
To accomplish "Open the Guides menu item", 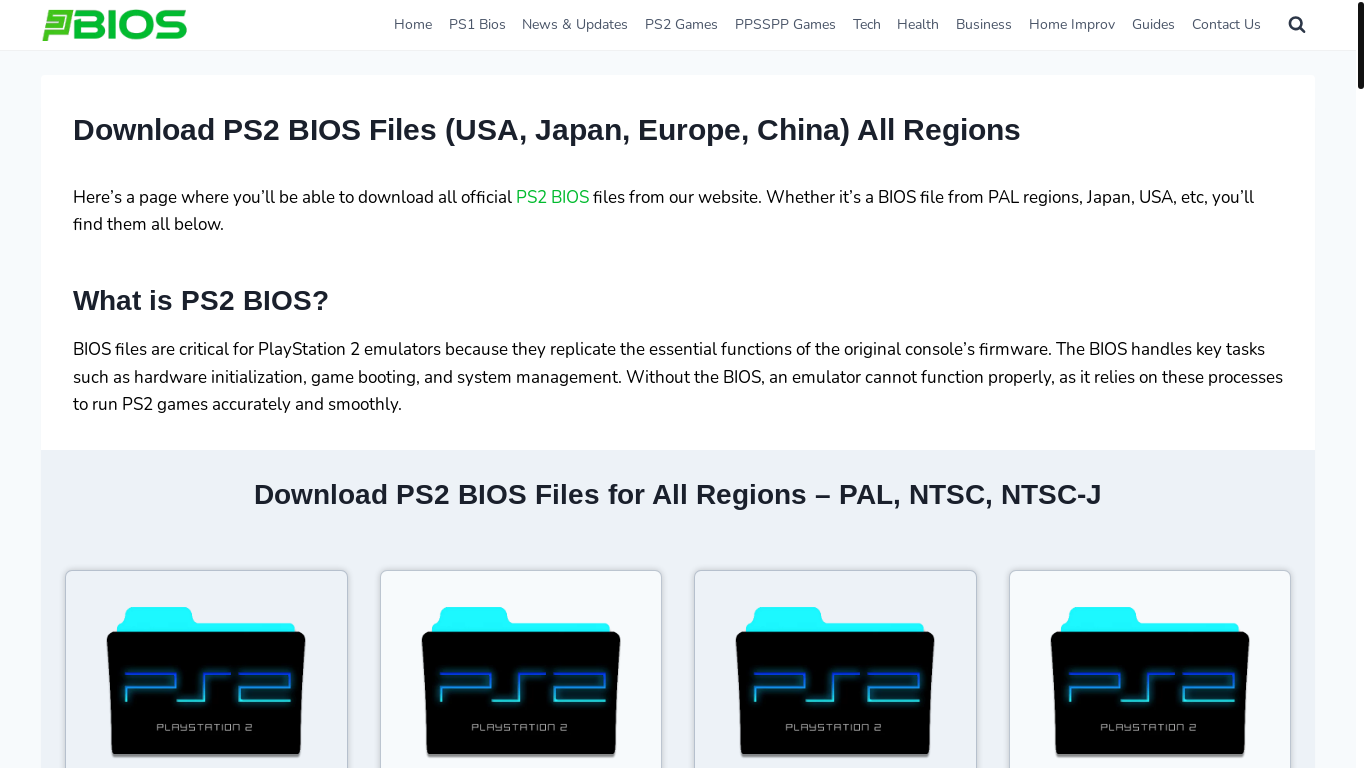I will 1153,25.
